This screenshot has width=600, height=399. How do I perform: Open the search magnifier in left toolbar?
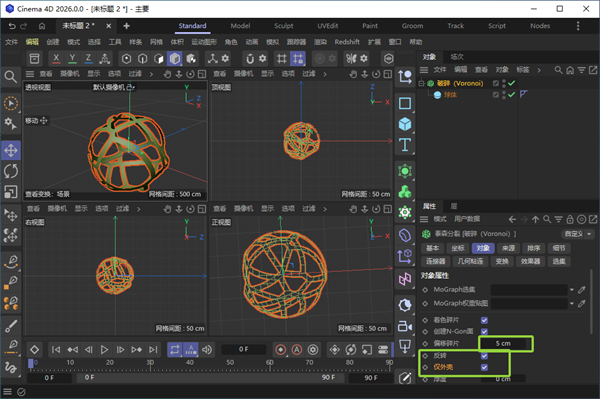pos(11,77)
